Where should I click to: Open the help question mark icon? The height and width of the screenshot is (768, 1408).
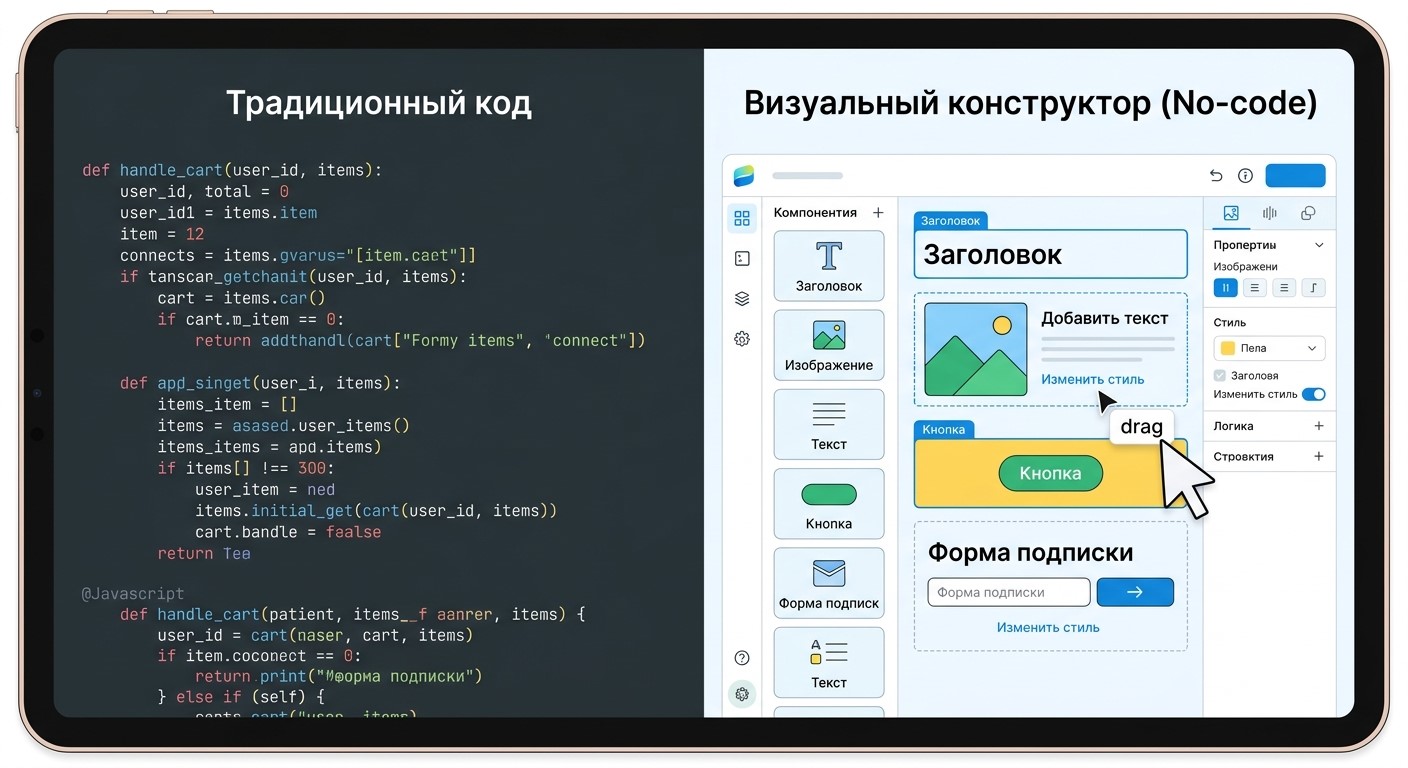[742, 658]
